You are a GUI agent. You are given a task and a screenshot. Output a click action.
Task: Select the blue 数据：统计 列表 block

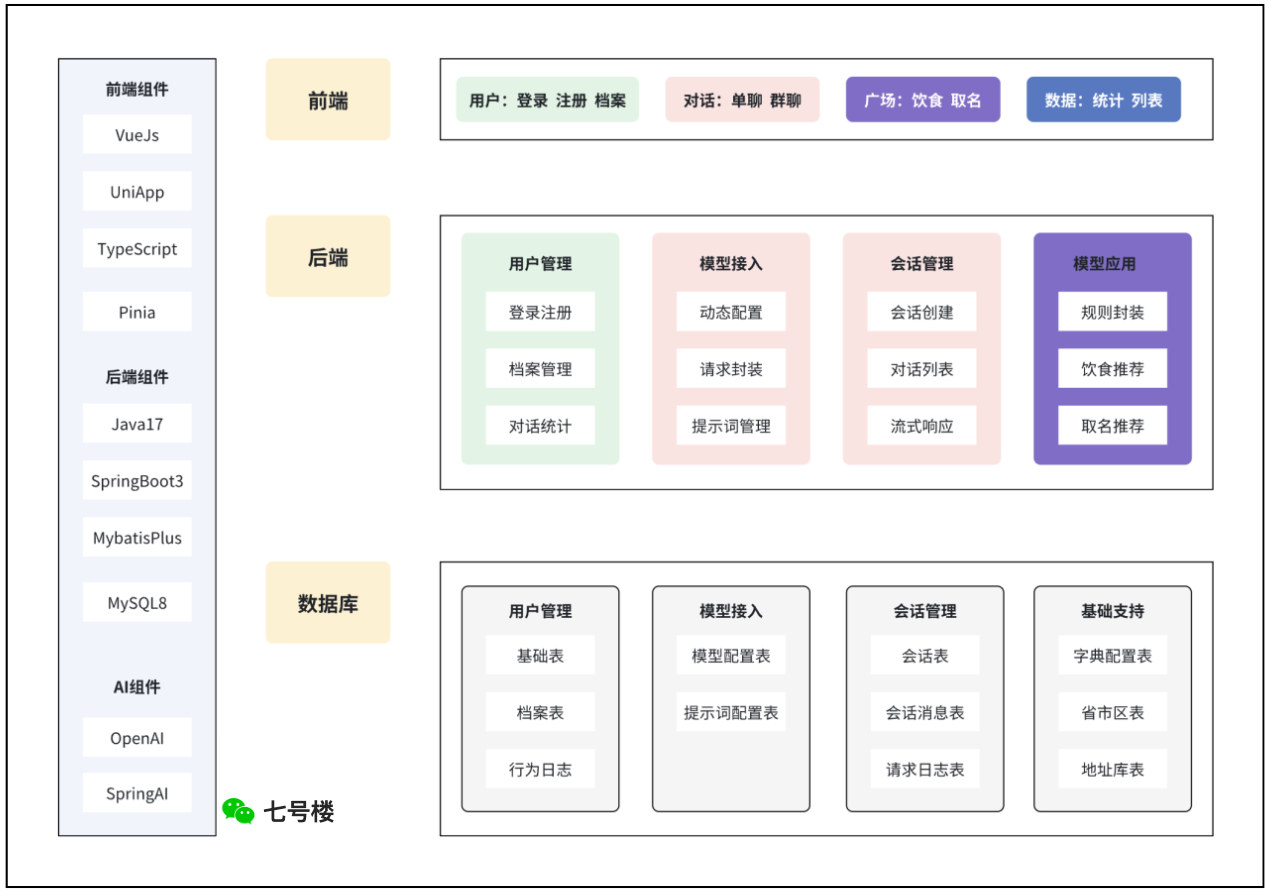point(1103,100)
